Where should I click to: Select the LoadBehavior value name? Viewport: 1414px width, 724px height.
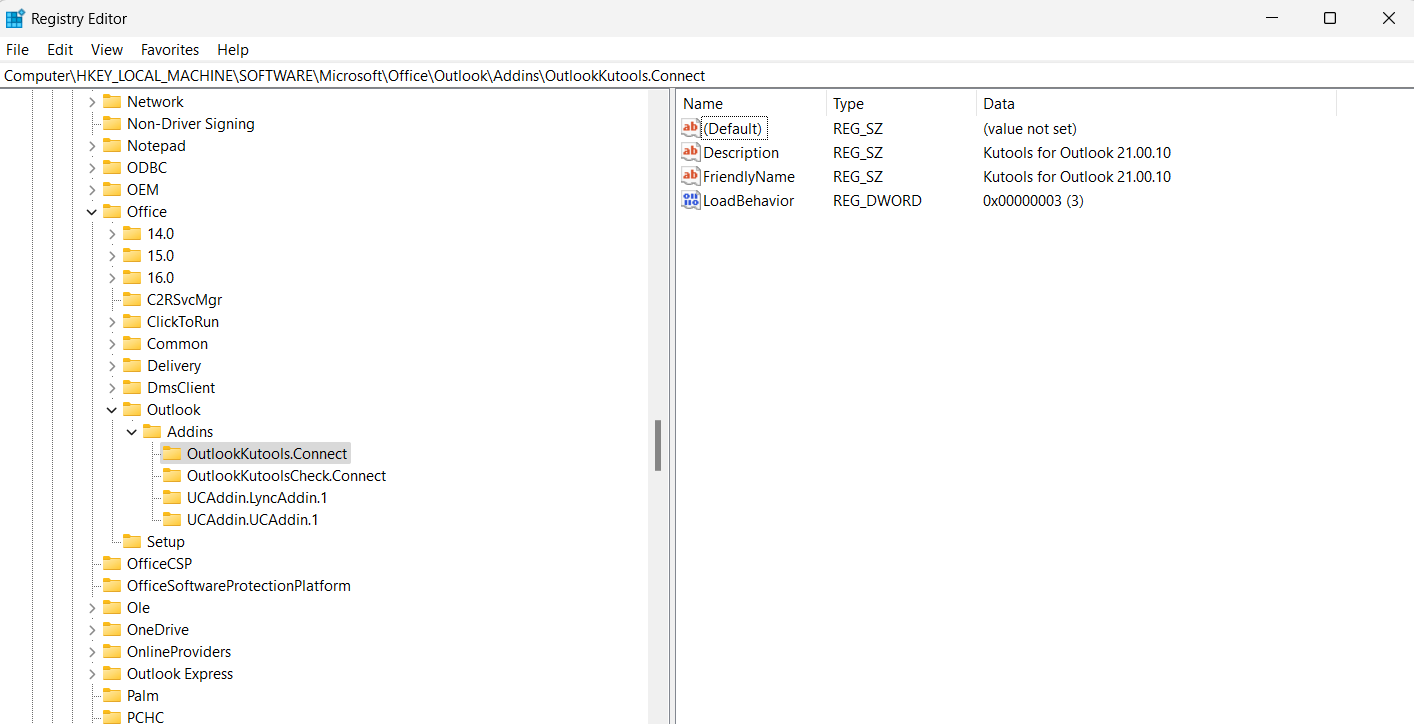click(748, 200)
